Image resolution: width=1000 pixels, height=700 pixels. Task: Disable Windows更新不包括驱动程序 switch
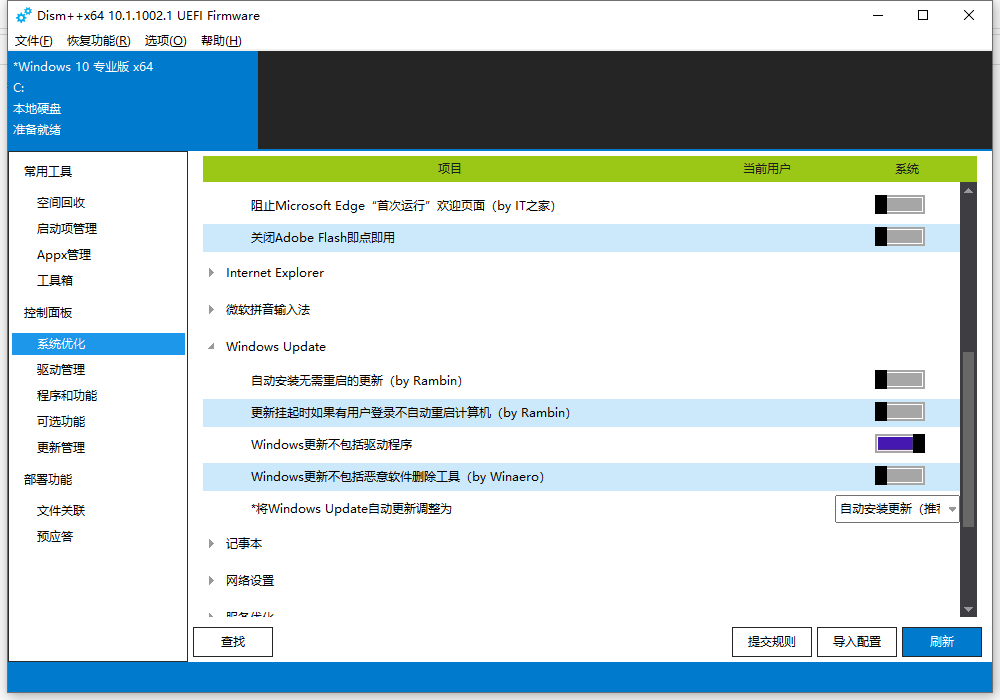pyautogui.click(x=899, y=444)
